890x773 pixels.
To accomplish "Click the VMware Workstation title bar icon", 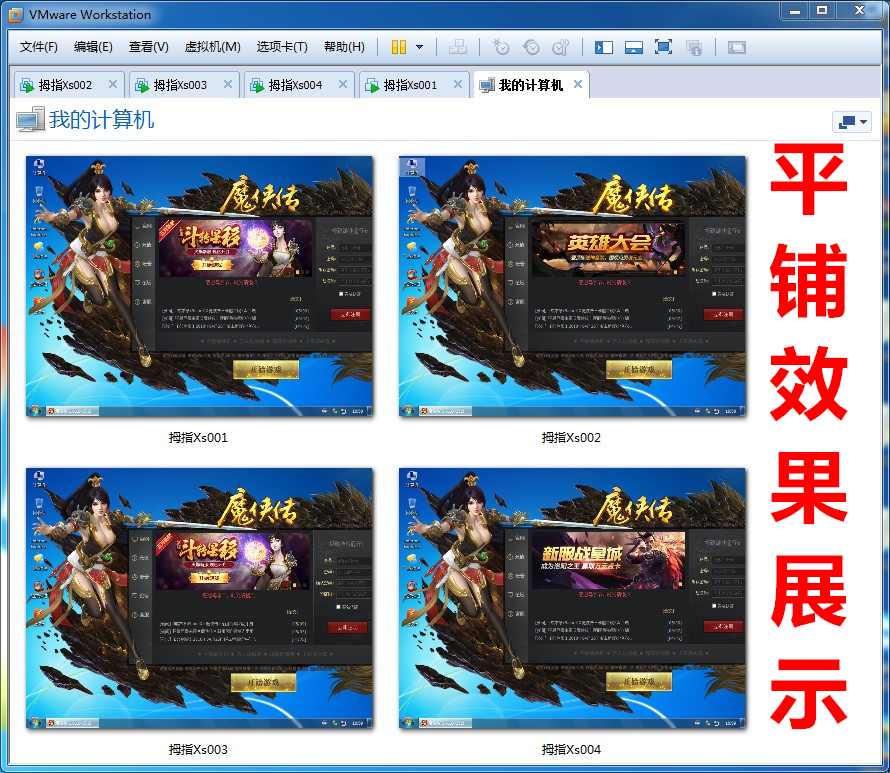I will (x=16, y=15).
